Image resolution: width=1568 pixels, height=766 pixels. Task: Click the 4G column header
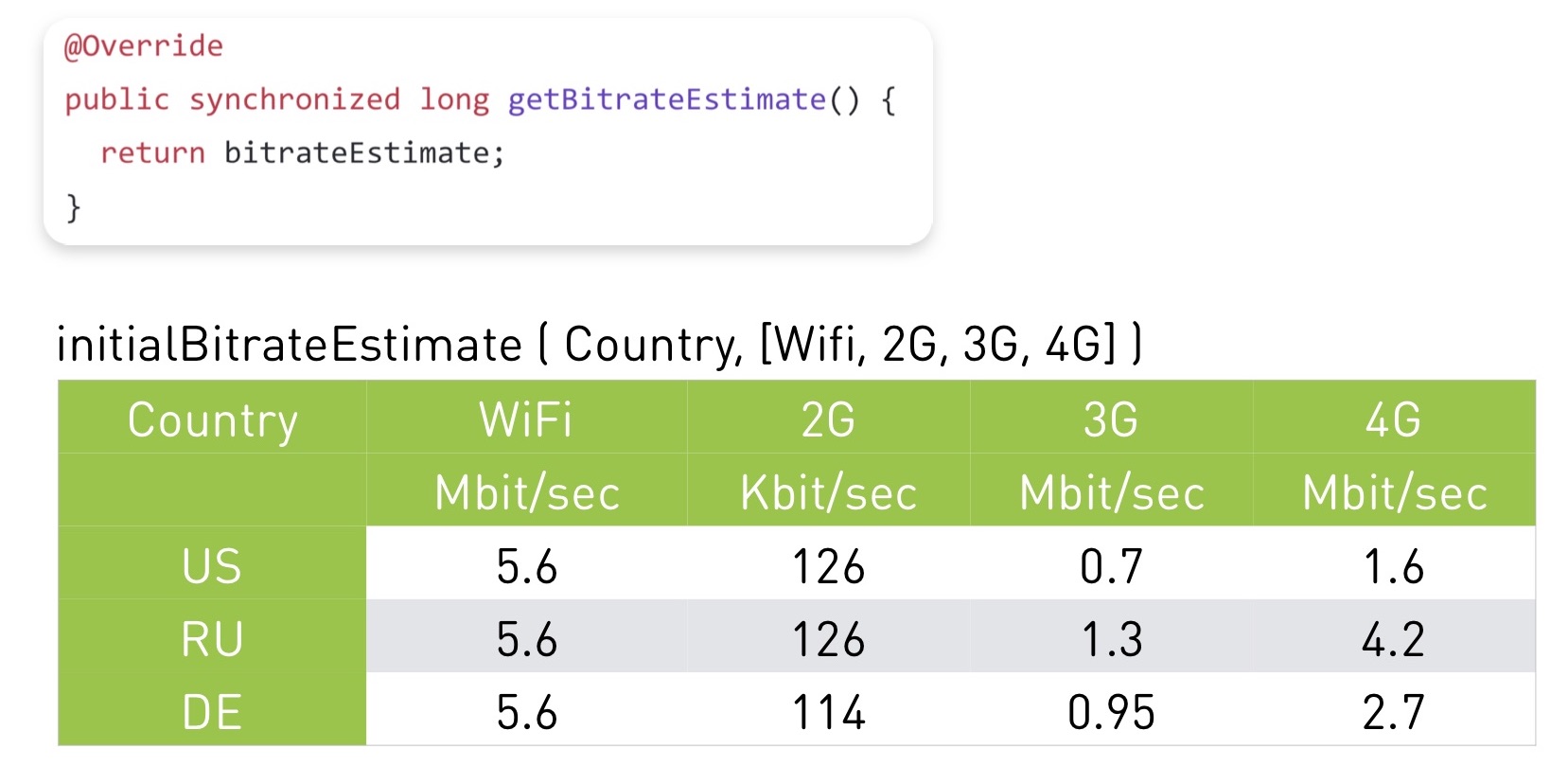coord(1393,419)
